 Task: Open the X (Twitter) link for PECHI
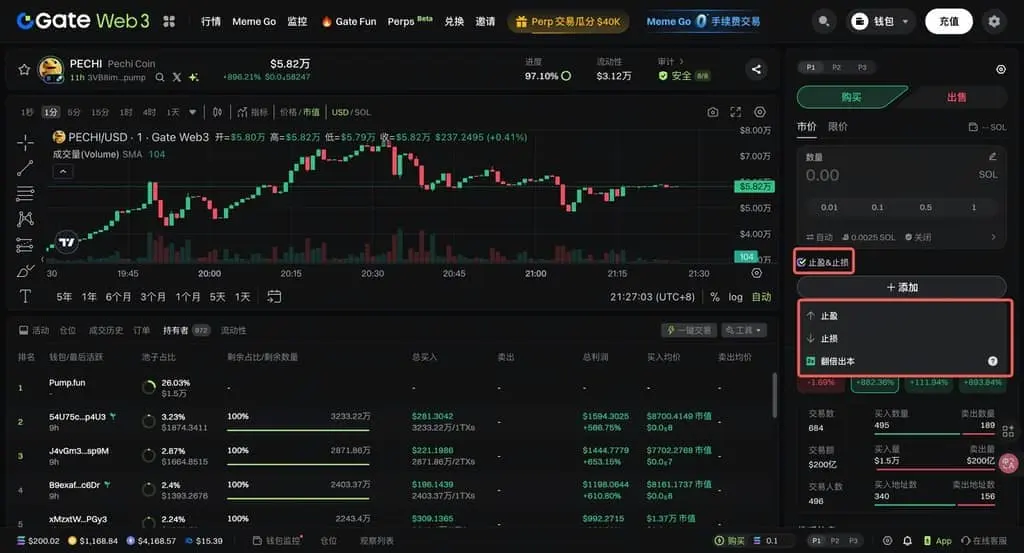177,77
